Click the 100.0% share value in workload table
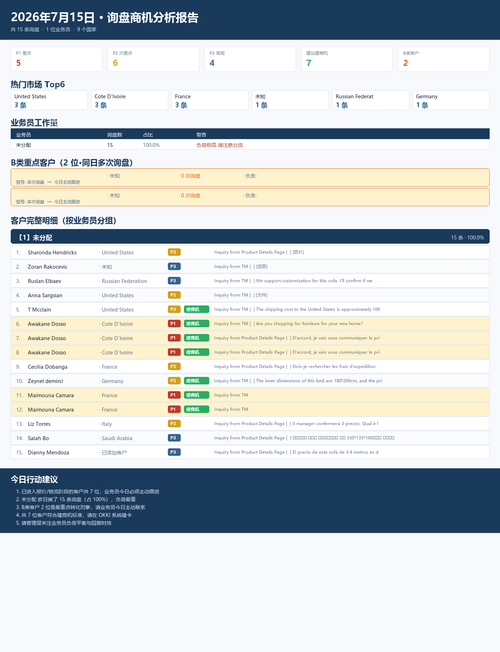This screenshot has width=500, height=652. (x=151, y=145)
